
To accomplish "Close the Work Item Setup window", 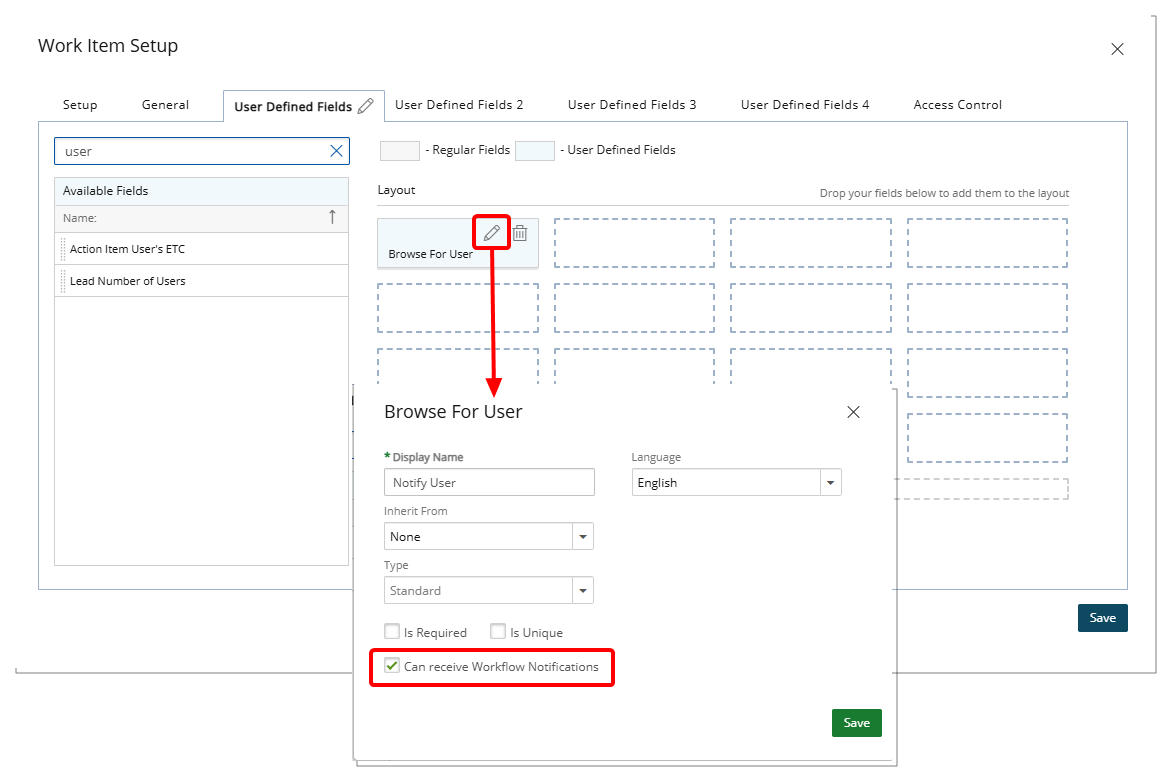I will (1117, 49).
